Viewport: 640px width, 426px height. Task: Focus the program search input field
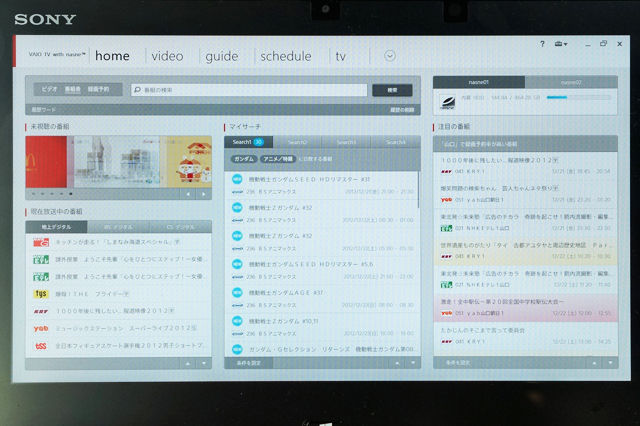pyautogui.click(x=249, y=90)
